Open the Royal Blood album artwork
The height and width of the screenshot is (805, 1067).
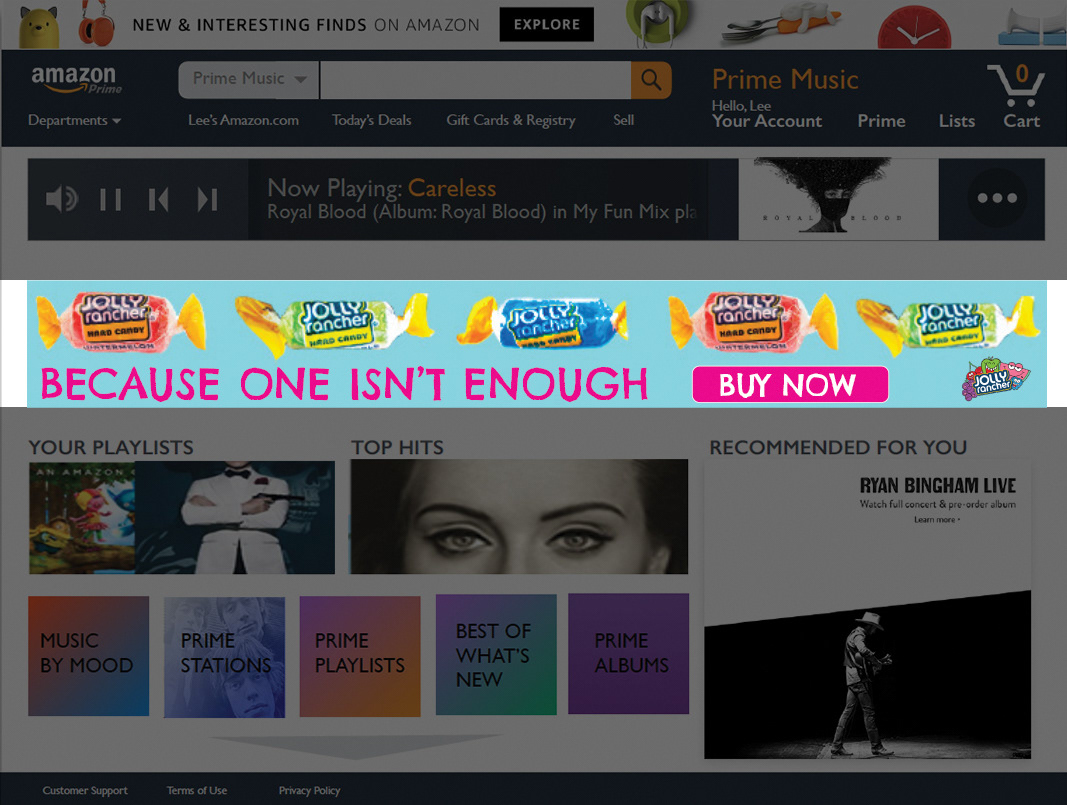point(838,199)
